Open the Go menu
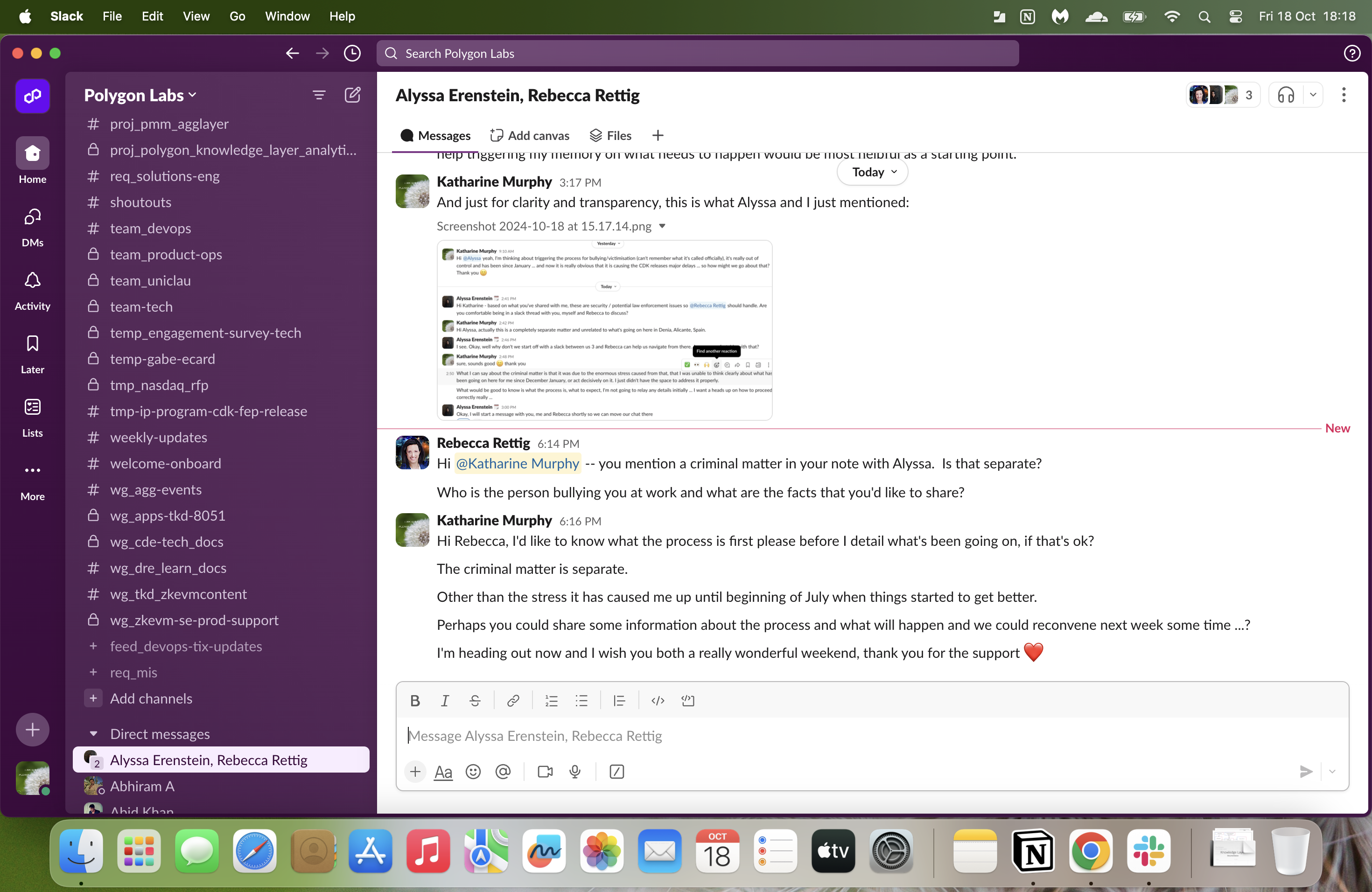This screenshot has height=892, width=1372. (238, 16)
